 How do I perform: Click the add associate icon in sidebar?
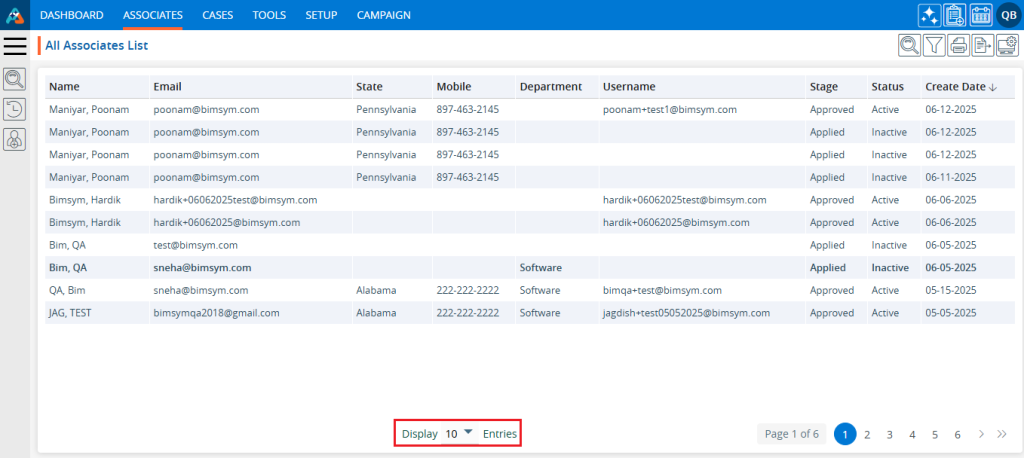coord(15,141)
